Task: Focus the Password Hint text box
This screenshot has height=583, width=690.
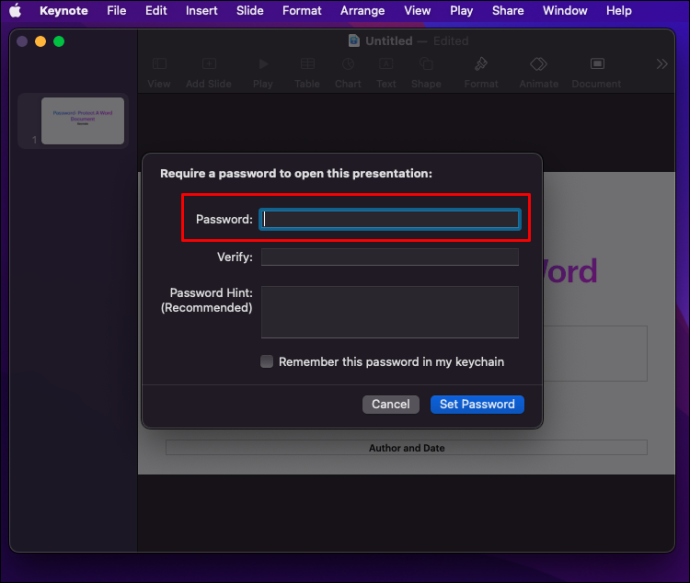Action: click(390, 312)
